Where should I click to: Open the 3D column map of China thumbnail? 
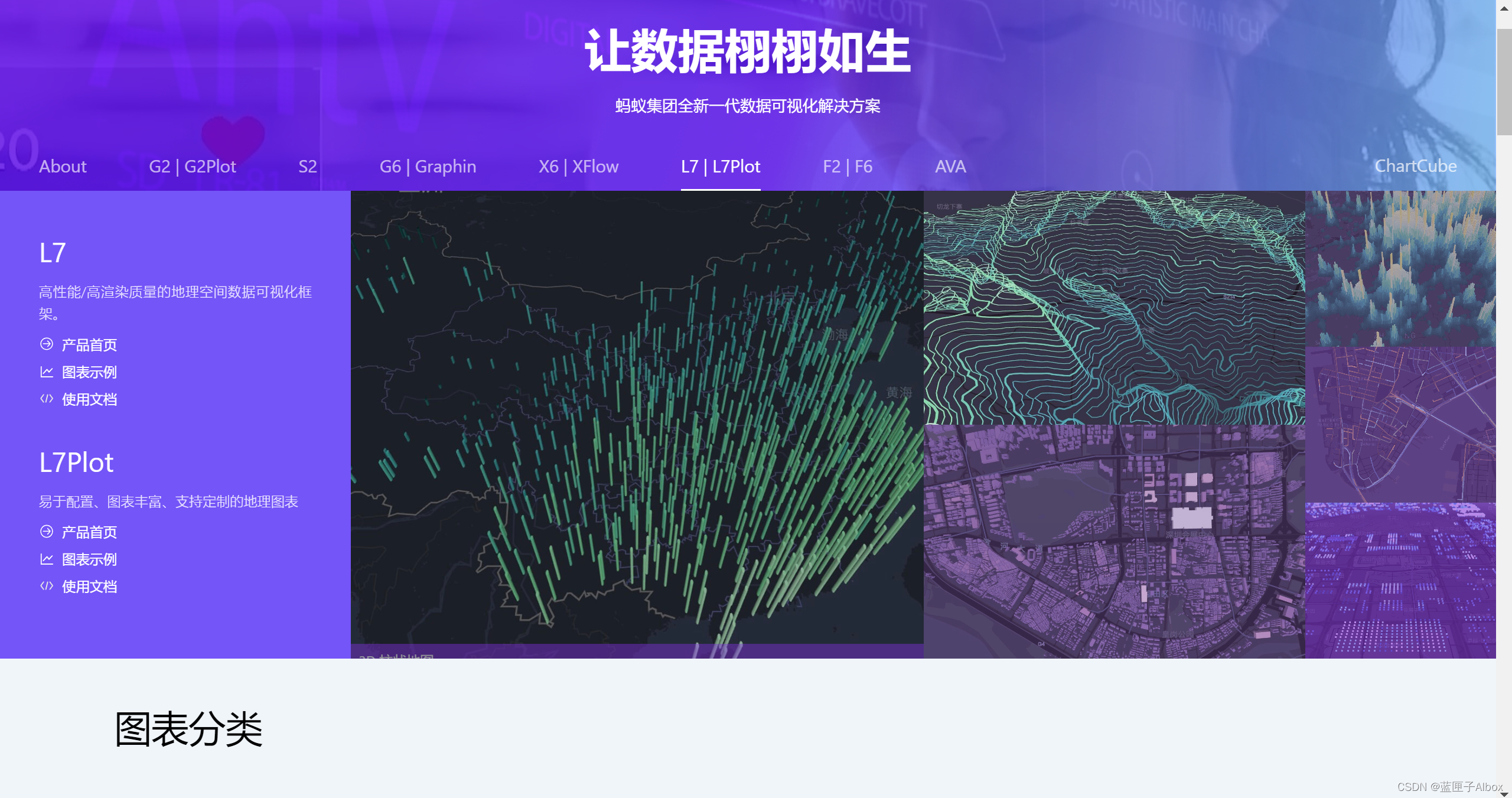pyautogui.click(x=637, y=424)
